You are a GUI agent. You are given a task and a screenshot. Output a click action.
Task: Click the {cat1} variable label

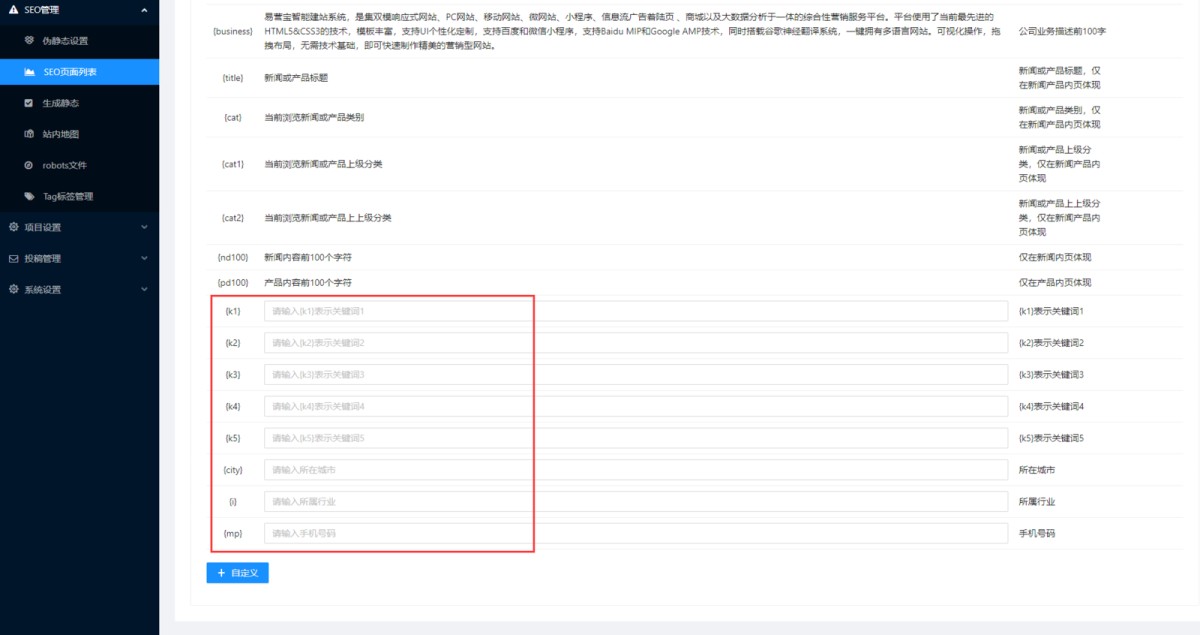point(233,163)
